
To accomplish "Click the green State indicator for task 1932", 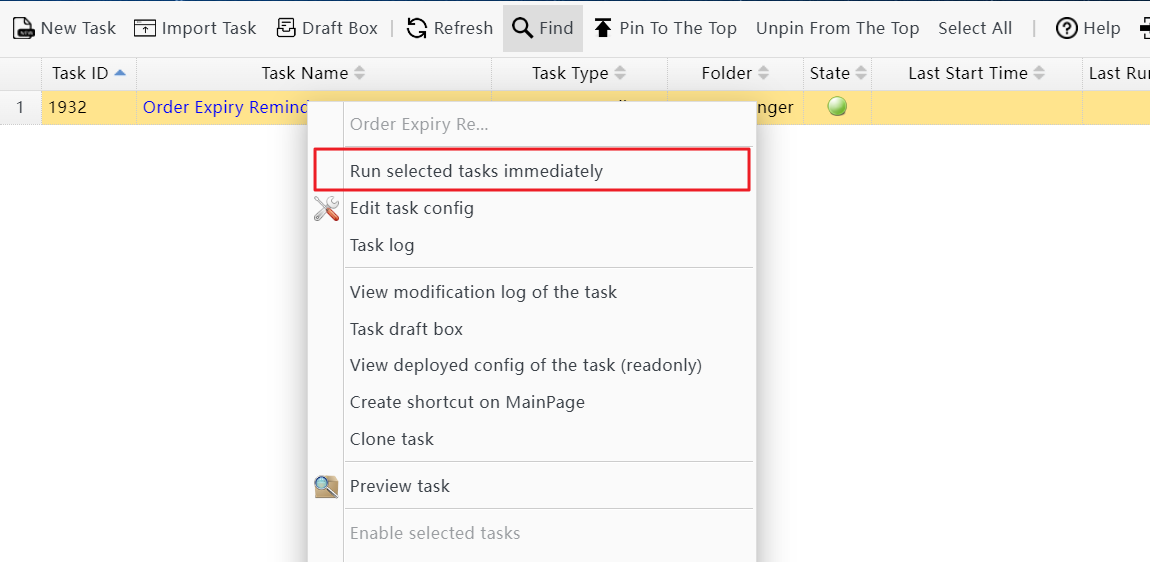I will [838, 107].
